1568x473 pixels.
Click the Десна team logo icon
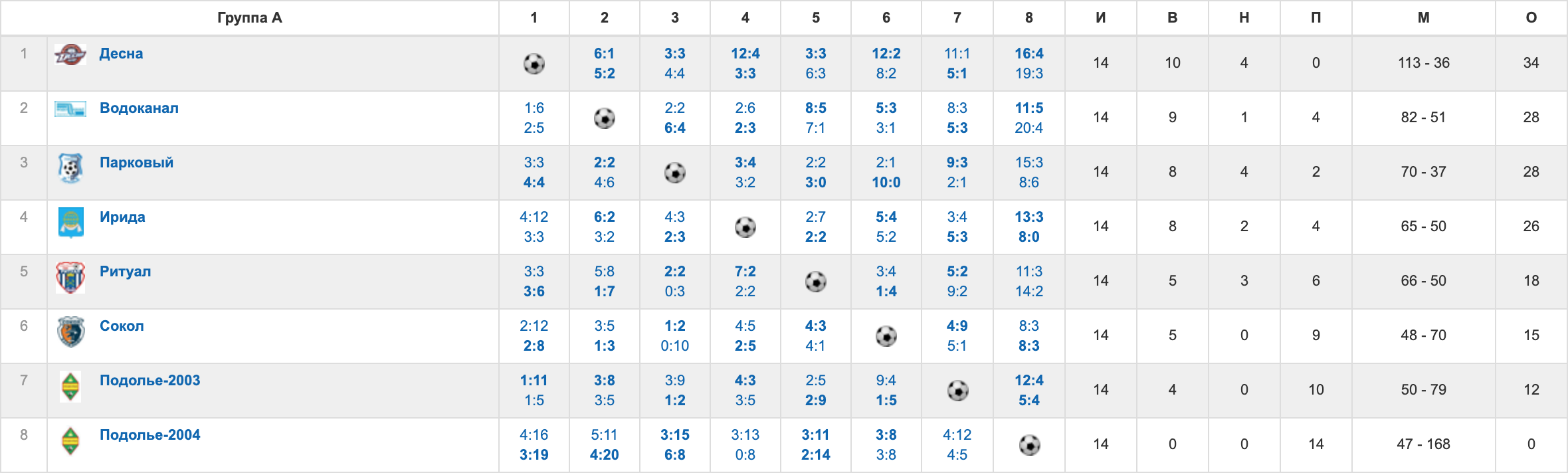tap(70, 54)
